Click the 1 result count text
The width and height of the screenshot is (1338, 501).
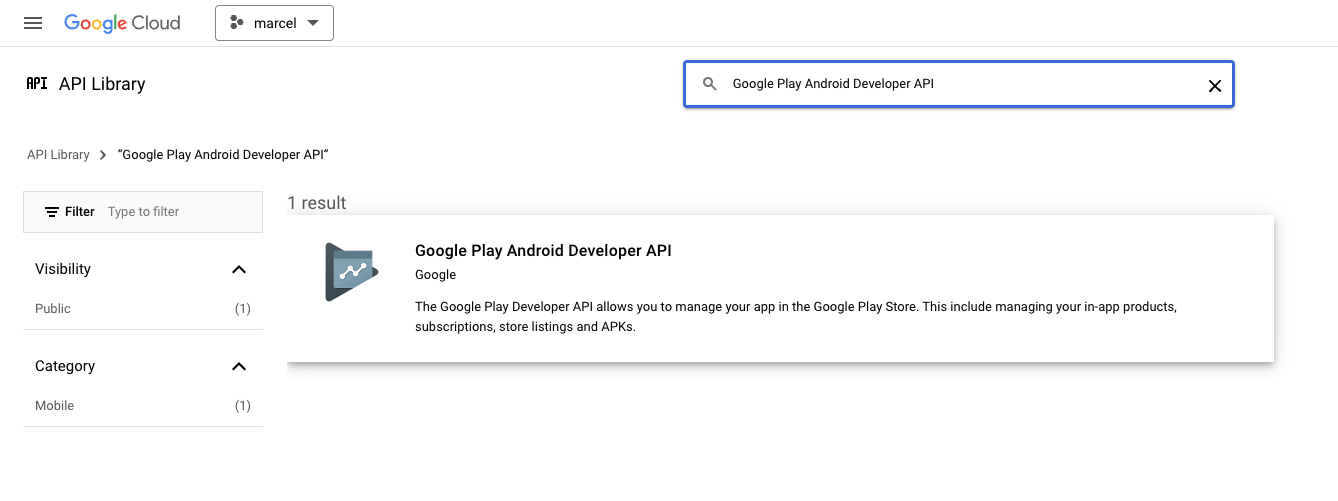[317, 203]
